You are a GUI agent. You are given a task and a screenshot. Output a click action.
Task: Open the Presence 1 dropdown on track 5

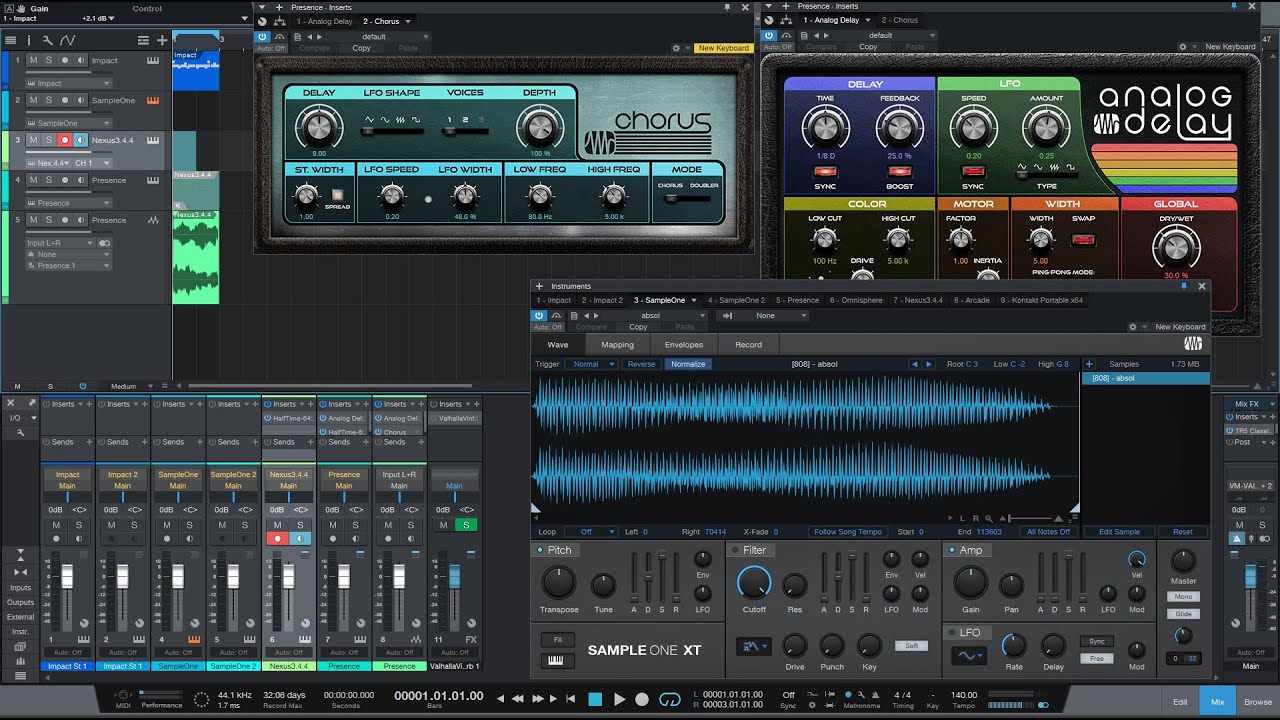(x=69, y=266)
